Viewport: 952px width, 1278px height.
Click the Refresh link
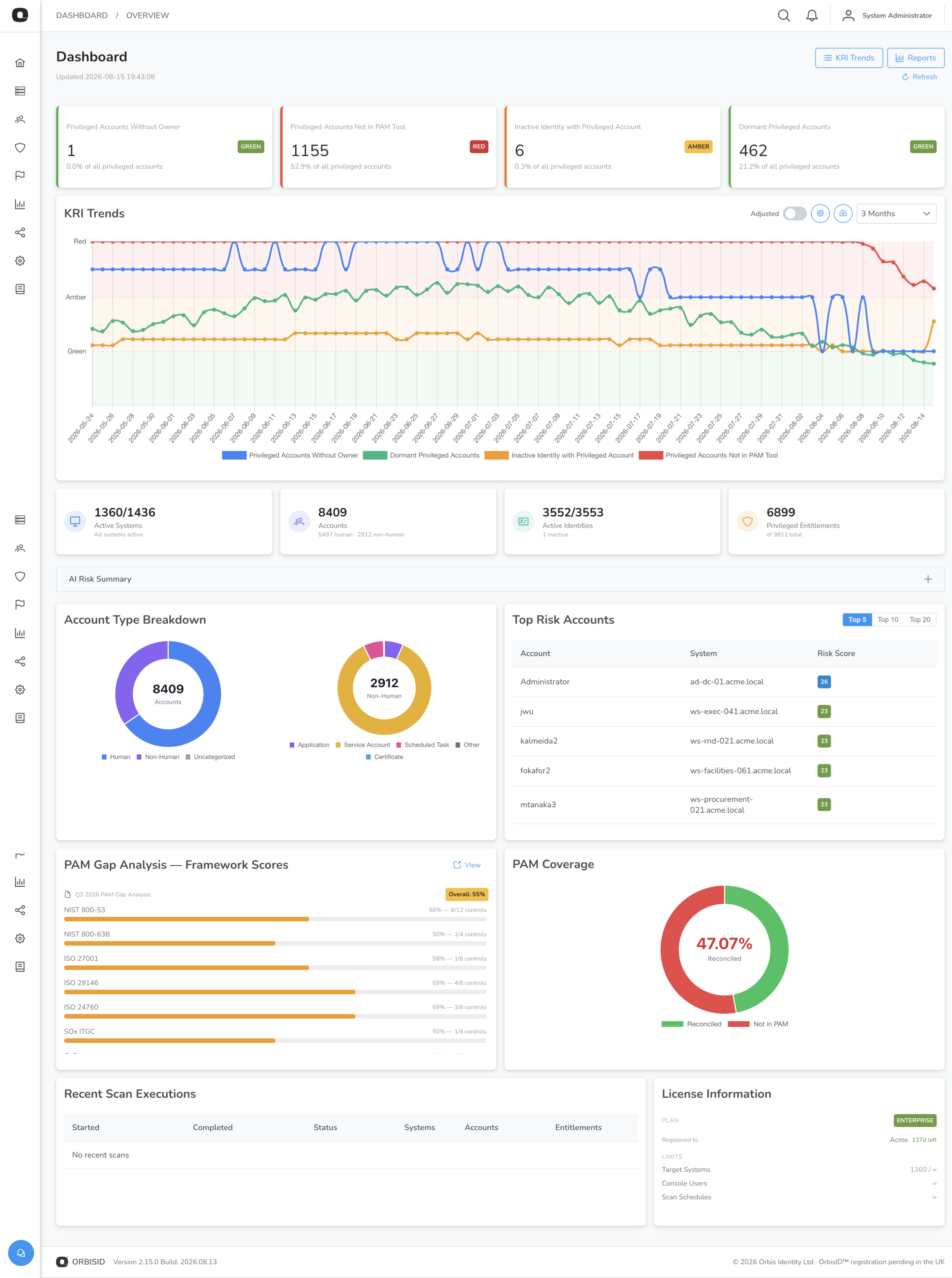919,77
